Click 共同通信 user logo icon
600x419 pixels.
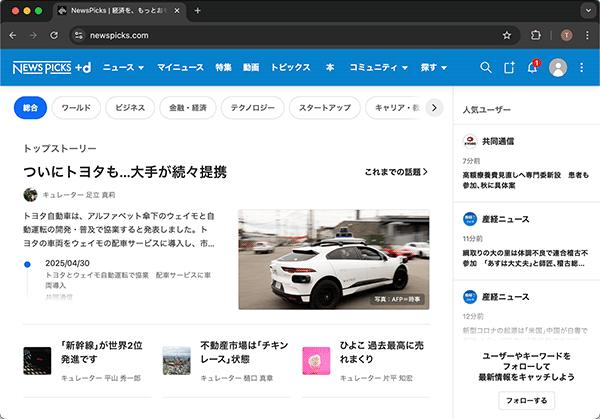coord(470,141)
